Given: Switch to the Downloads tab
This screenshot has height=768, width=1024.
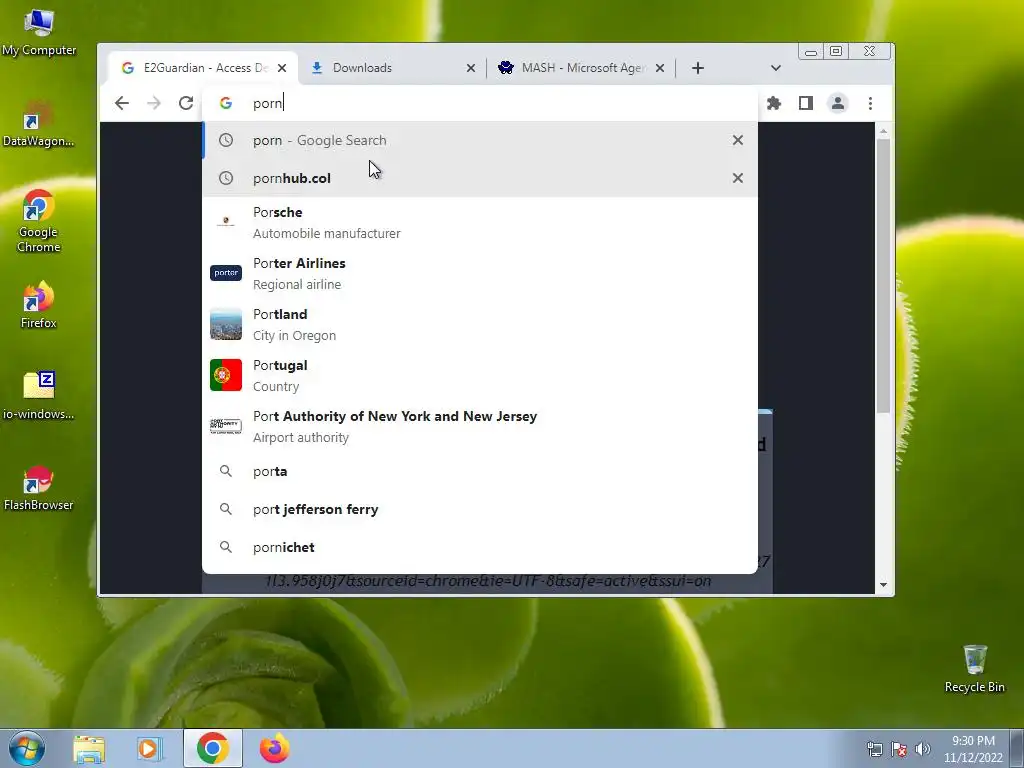Looking at the screenshot, I should (392, 68).
